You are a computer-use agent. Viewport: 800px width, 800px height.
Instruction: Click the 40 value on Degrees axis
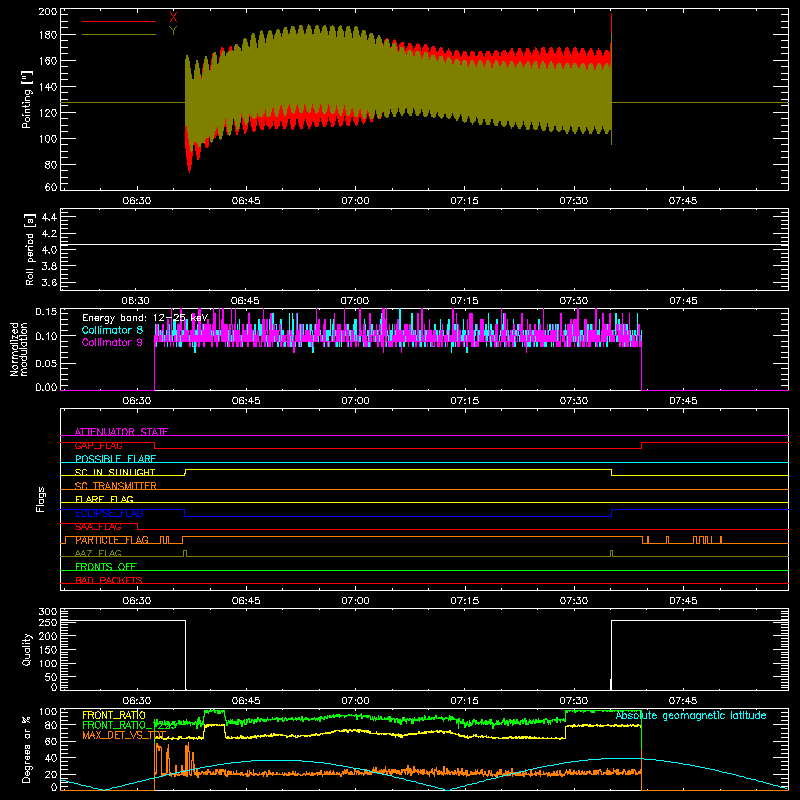[51, 758]
